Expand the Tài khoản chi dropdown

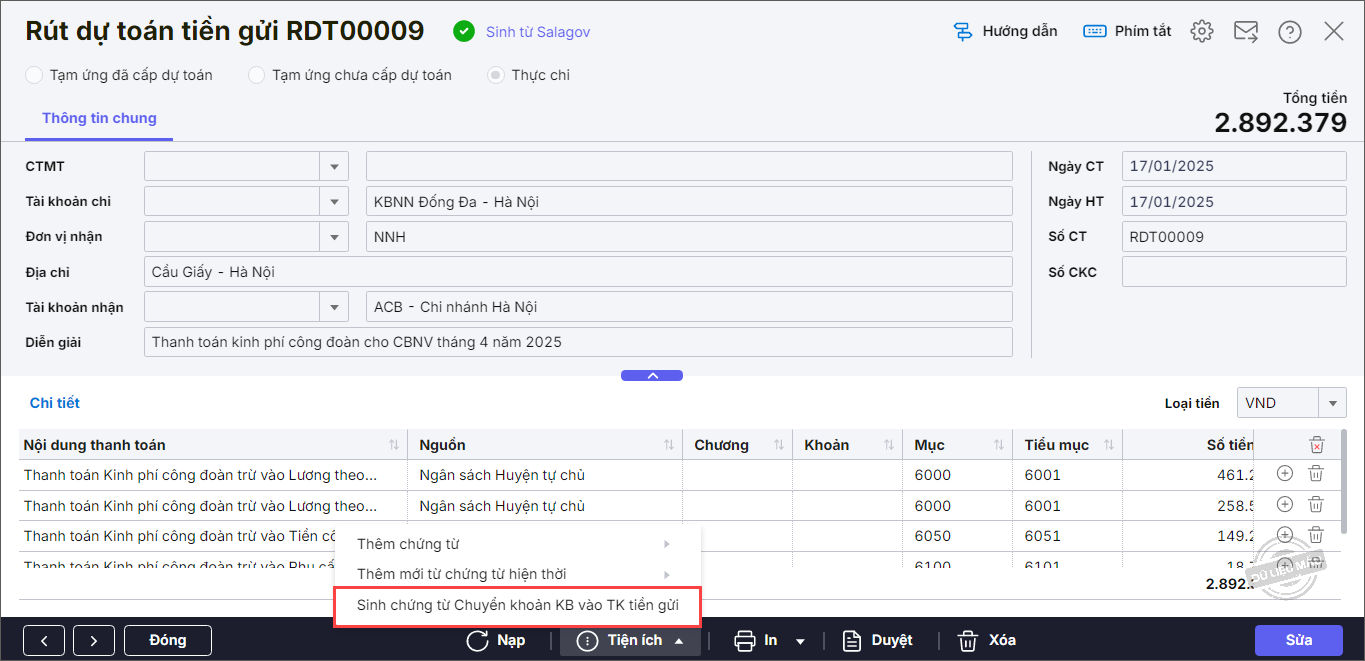(334, 202)
